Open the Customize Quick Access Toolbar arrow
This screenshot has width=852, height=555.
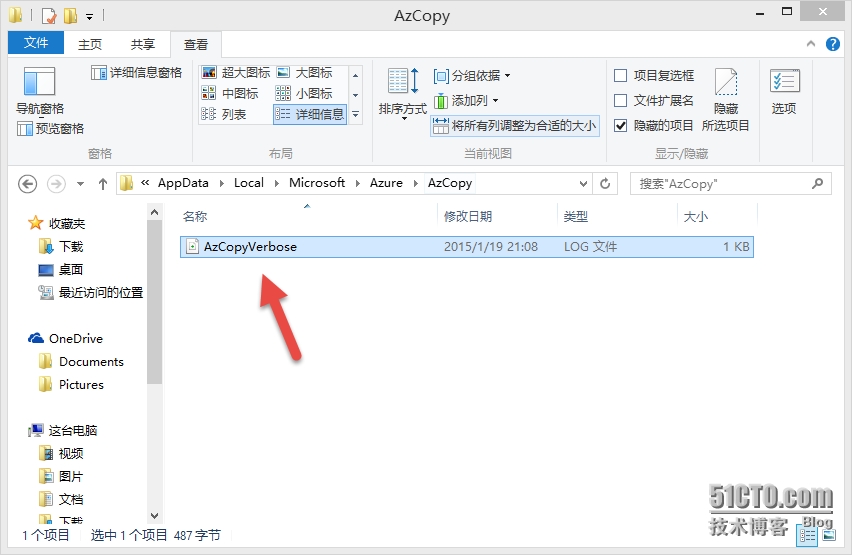(x=90, y=17)
